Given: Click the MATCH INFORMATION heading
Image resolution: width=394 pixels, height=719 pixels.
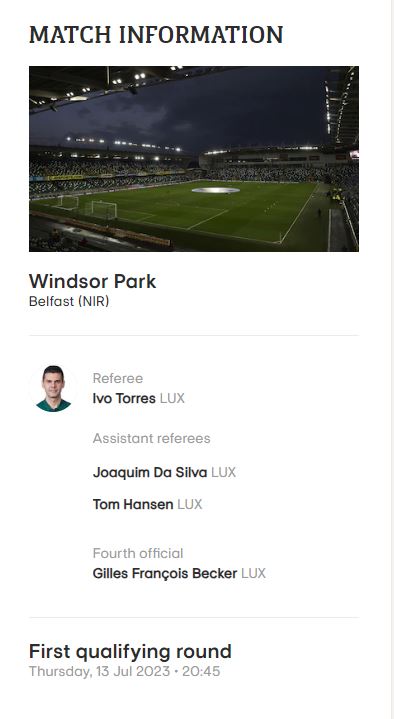Looking at the screenshot, I should pyautogui.click(x=156, y=35).
